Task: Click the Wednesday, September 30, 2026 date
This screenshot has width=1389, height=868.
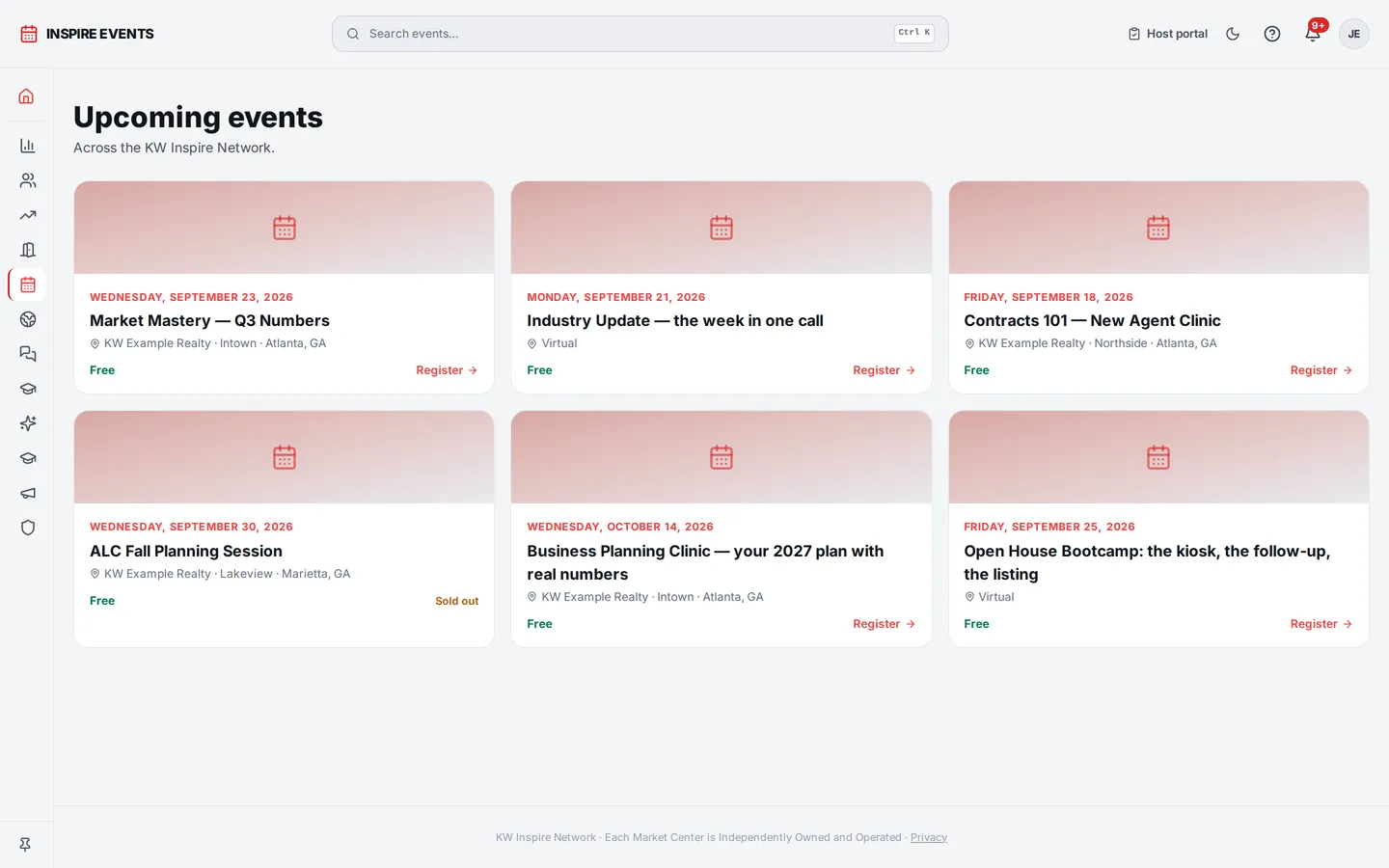Action: (x=191, y=527)
